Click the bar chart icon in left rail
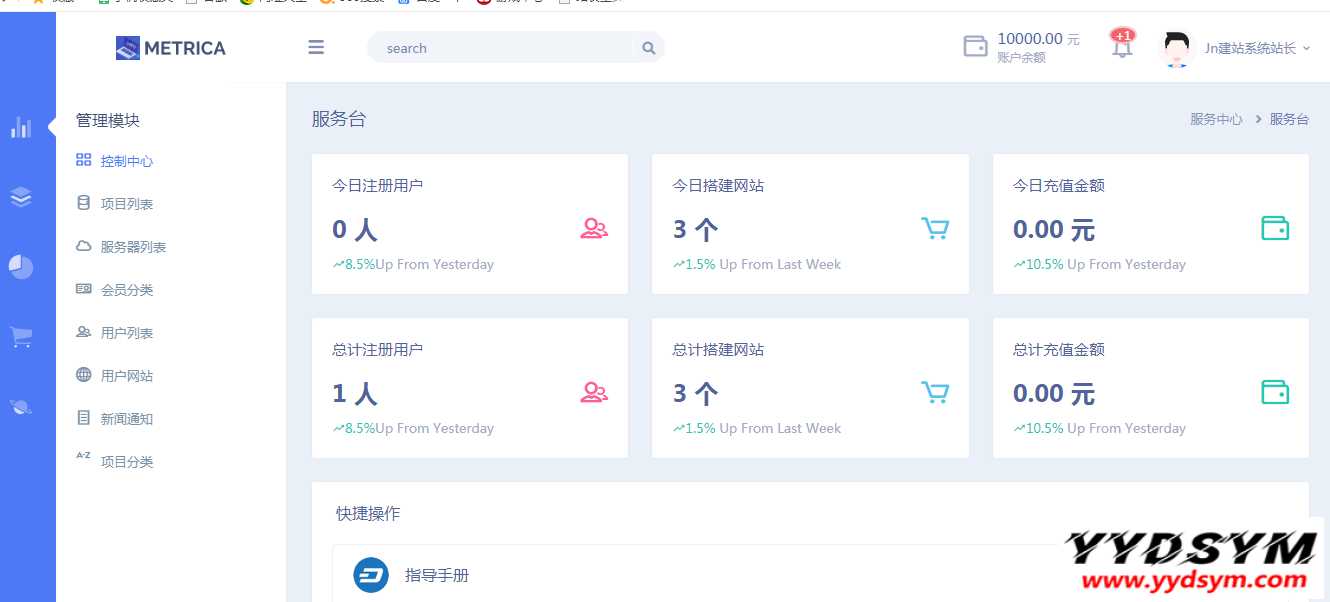 (21, 127)
